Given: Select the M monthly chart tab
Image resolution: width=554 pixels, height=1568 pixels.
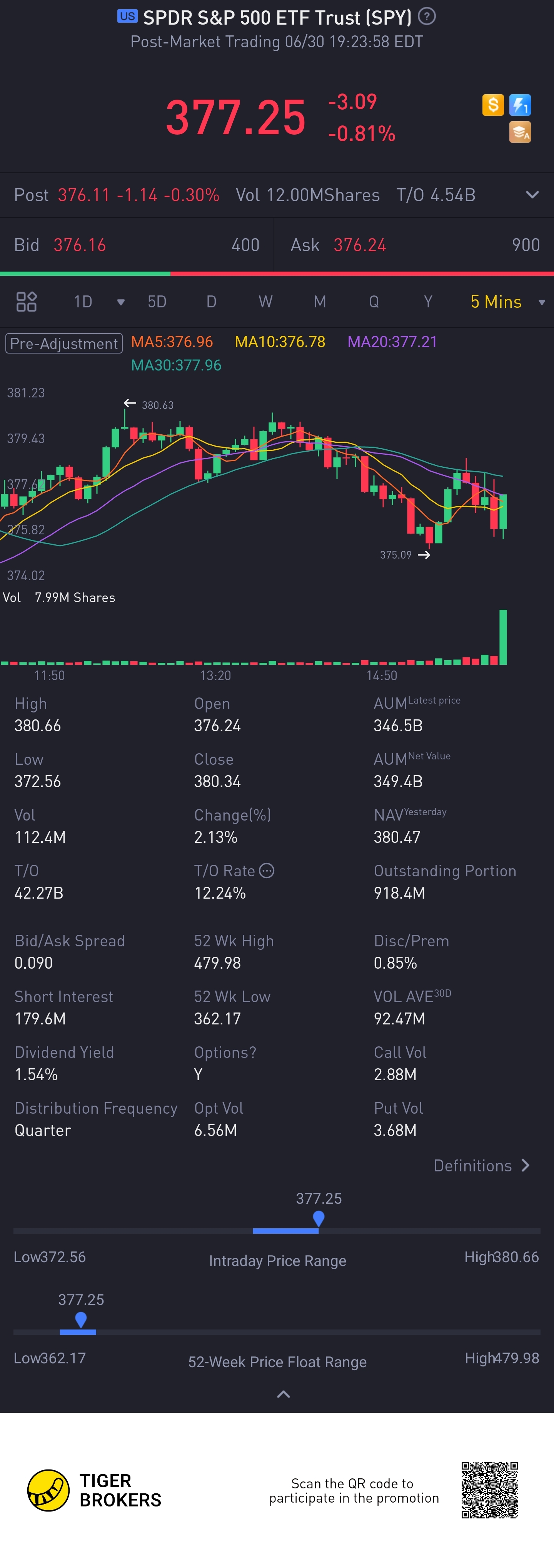Looking at the screenshot, I should [x=320, y=302].
